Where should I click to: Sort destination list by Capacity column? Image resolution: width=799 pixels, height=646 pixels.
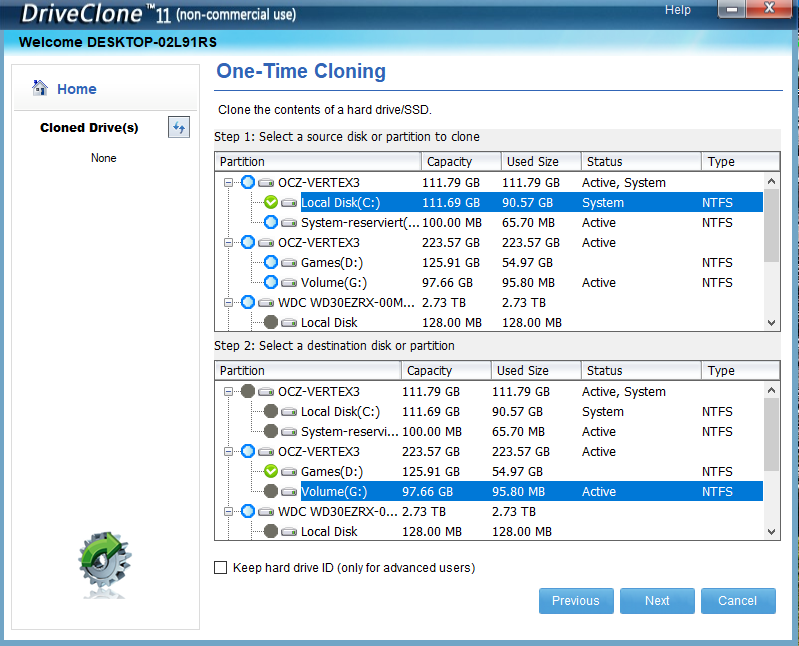click(446, 370)
